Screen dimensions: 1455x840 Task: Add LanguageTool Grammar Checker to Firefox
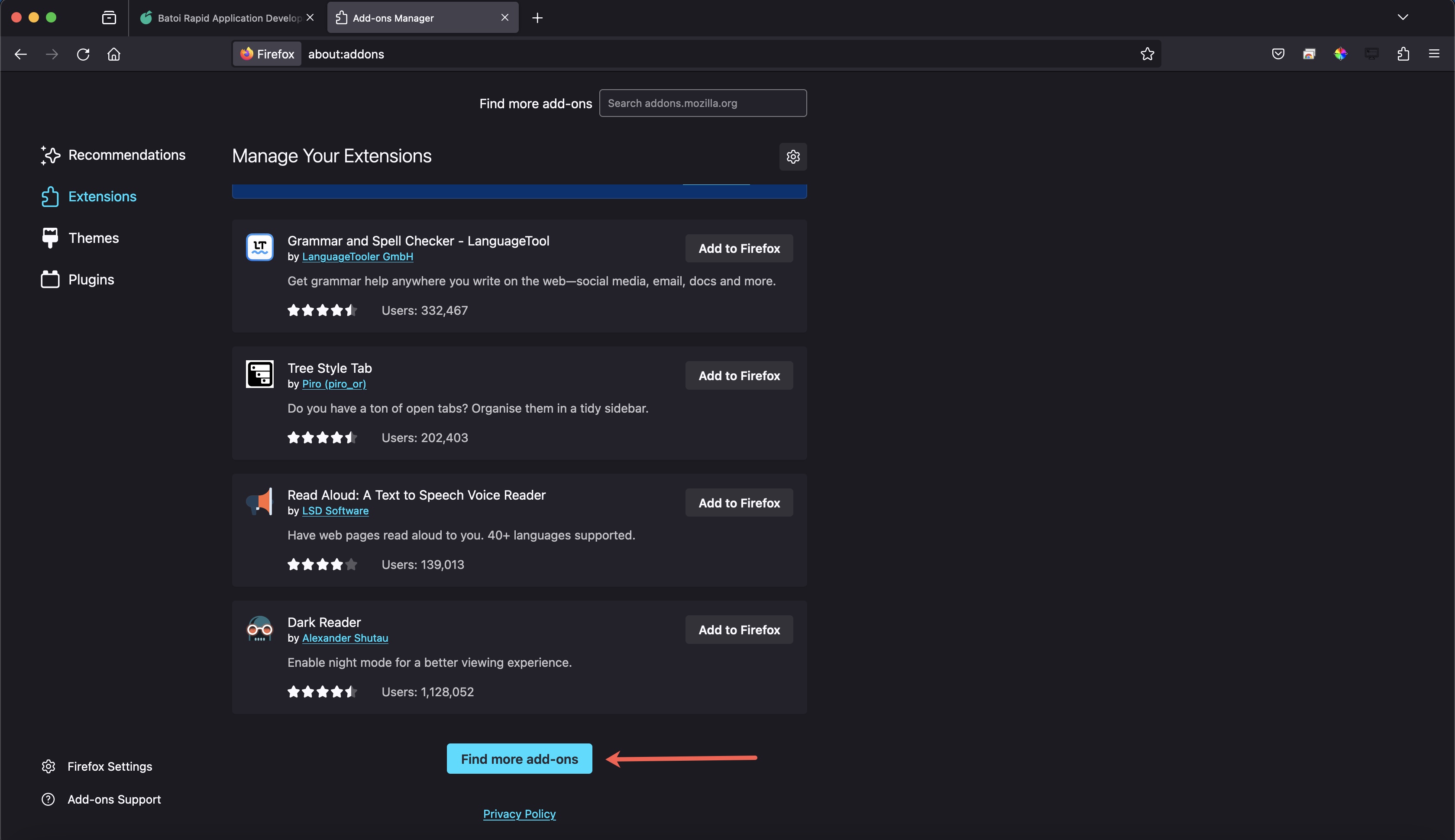click(x=738, y=248)
